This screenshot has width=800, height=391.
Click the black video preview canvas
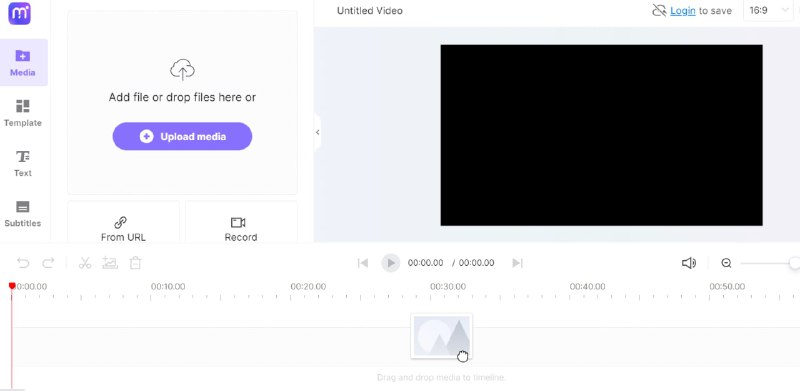point(602,135)
